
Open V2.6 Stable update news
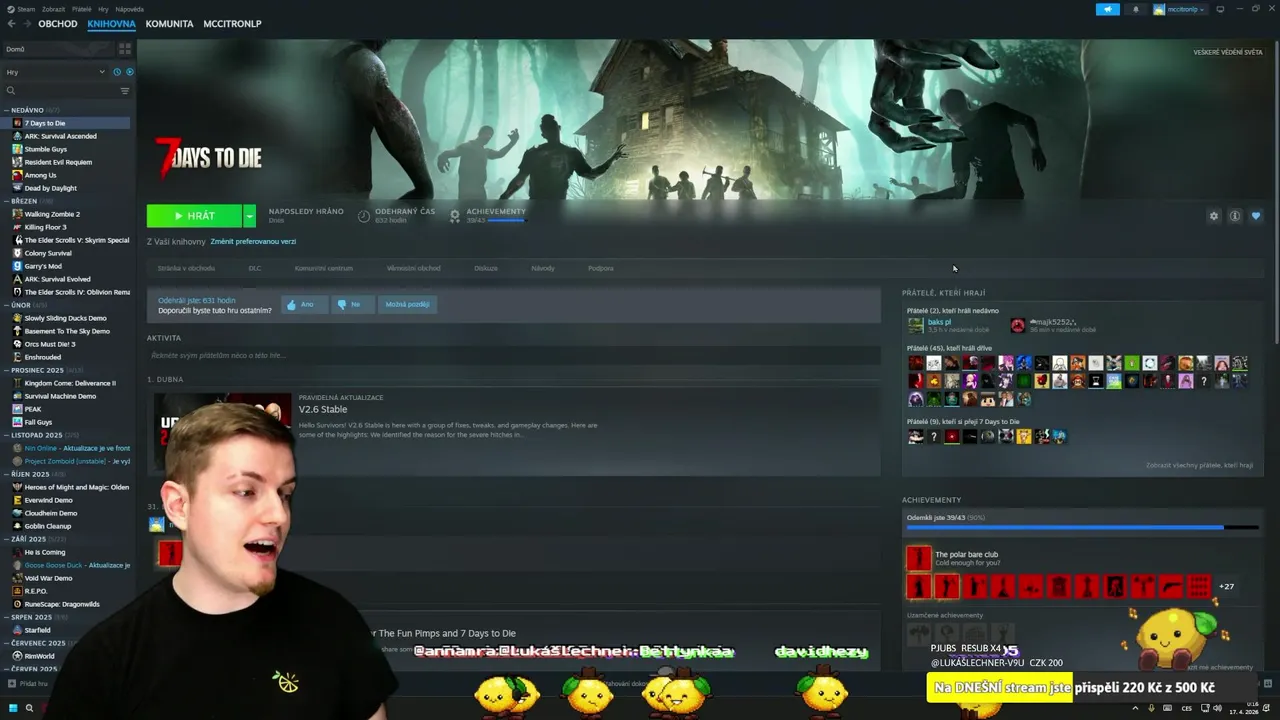coord(323,409)
